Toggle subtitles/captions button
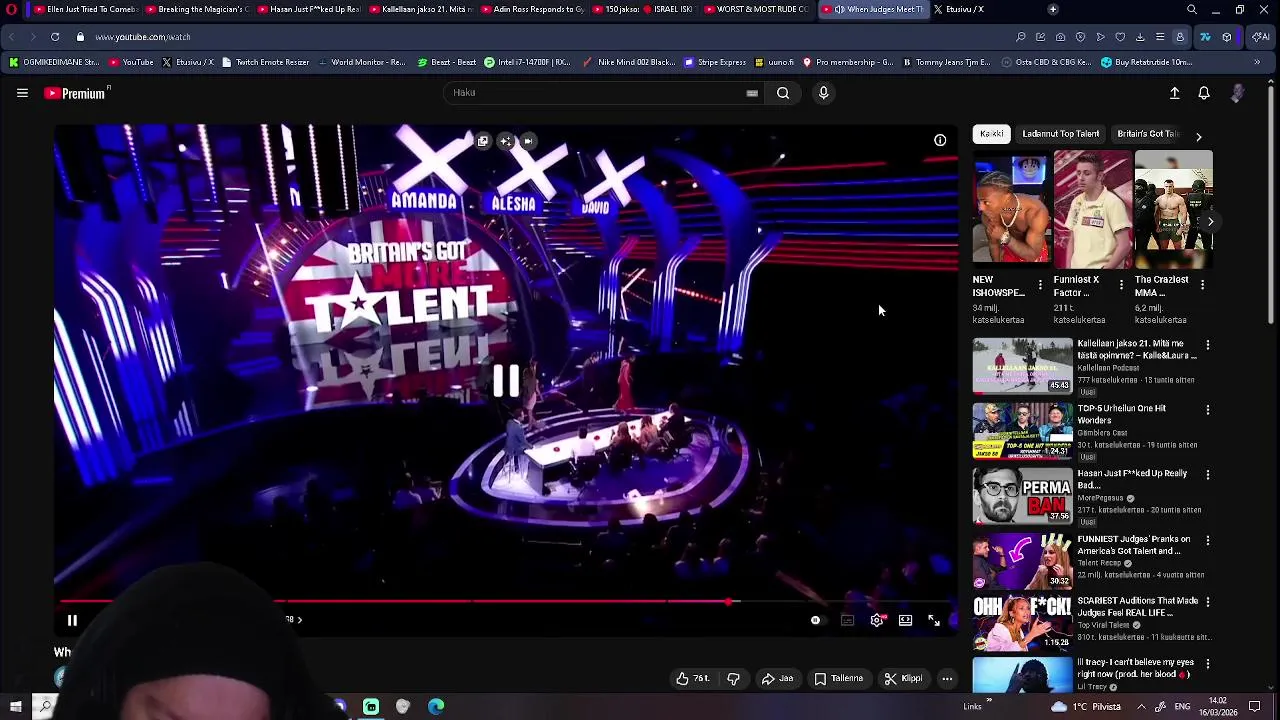The height and width of the screenshot is (720, 1280). [847, 620]
